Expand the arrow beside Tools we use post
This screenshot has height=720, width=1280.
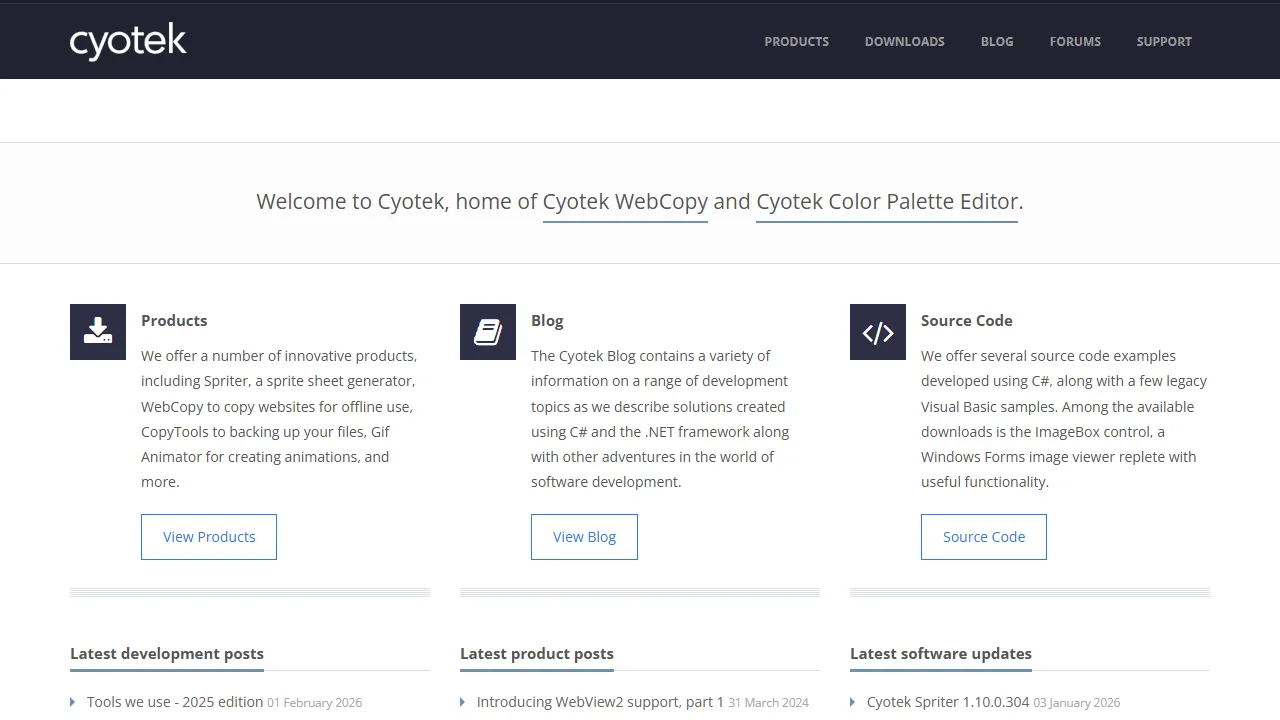[x=72, y=702]
